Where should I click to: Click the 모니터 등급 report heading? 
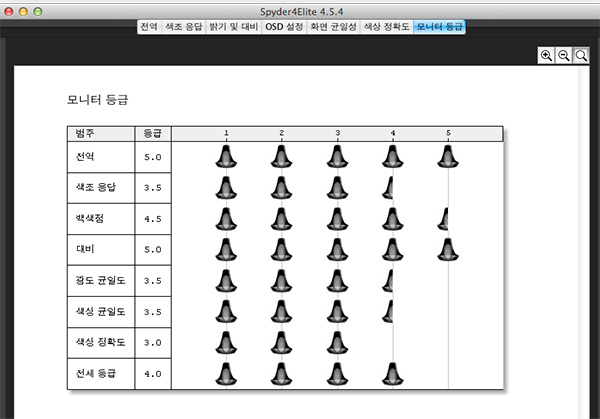96,100
